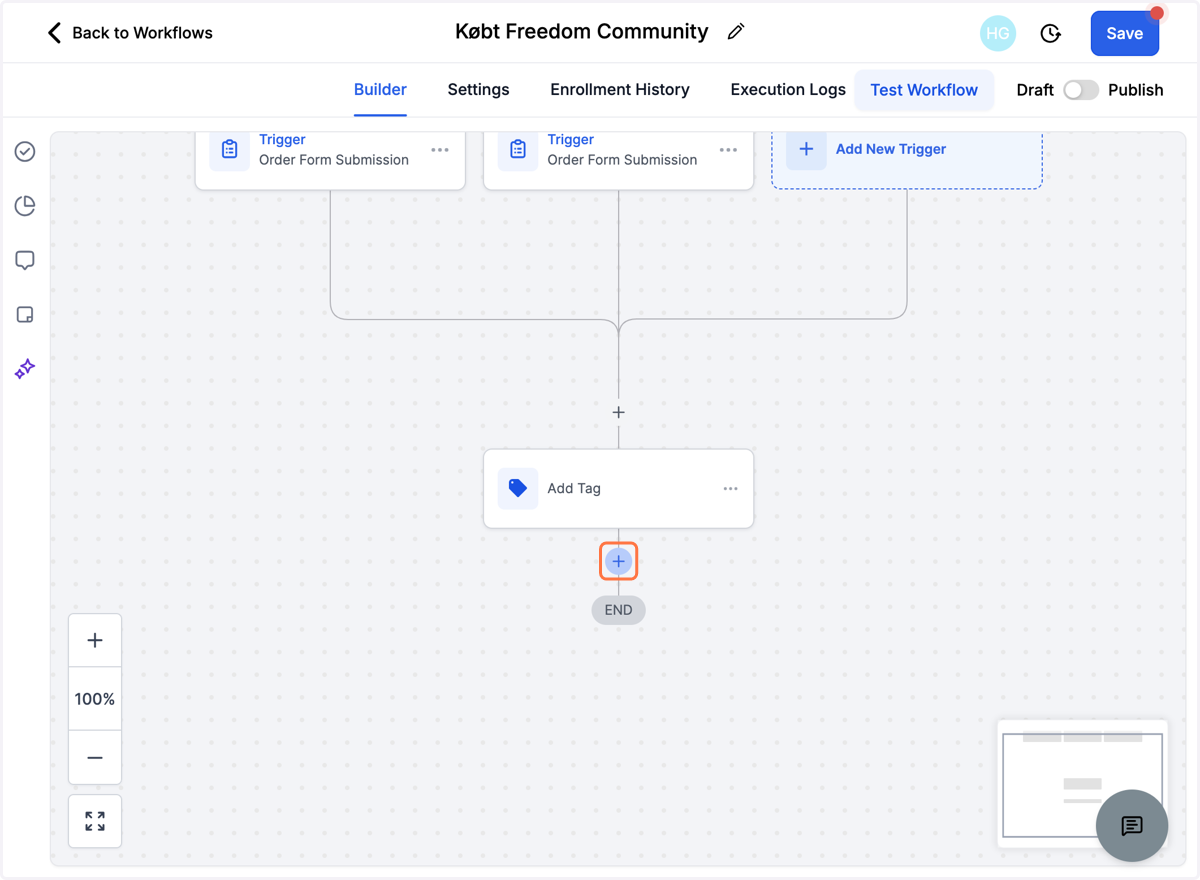
Task: Click the blue tag icon on Add Tag
Action: click(x=518, y=488)
